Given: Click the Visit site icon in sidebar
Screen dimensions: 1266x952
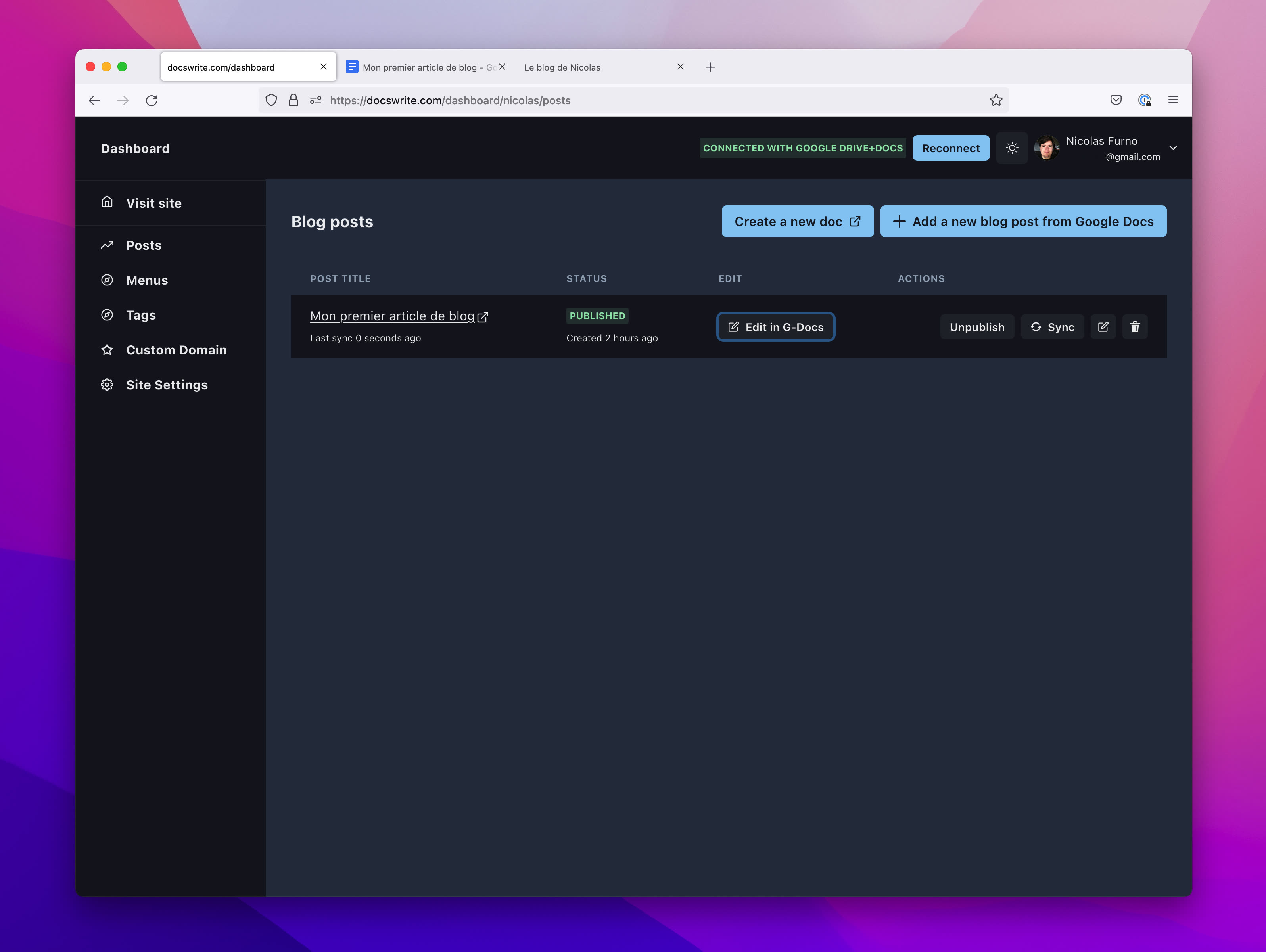Looking at the screenshot, I should [107, 202].
